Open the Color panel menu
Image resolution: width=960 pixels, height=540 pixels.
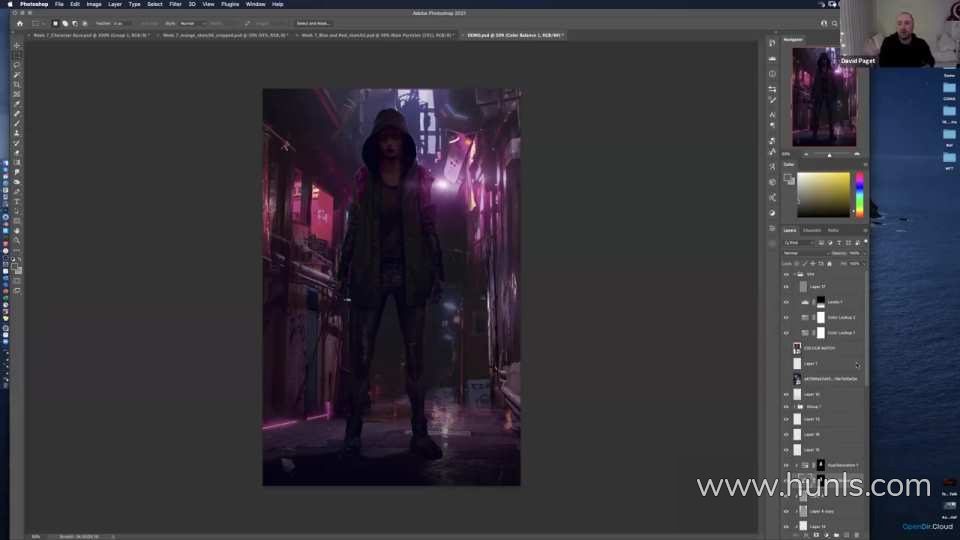[864, 165]
